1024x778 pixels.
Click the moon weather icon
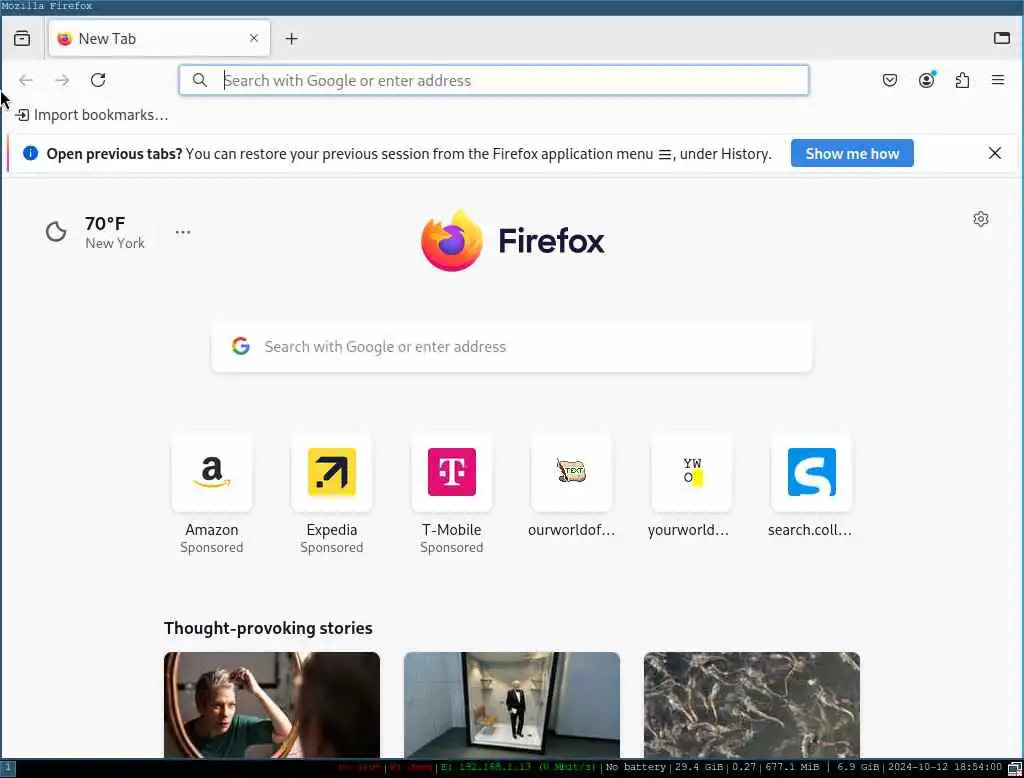click(56, 231)
